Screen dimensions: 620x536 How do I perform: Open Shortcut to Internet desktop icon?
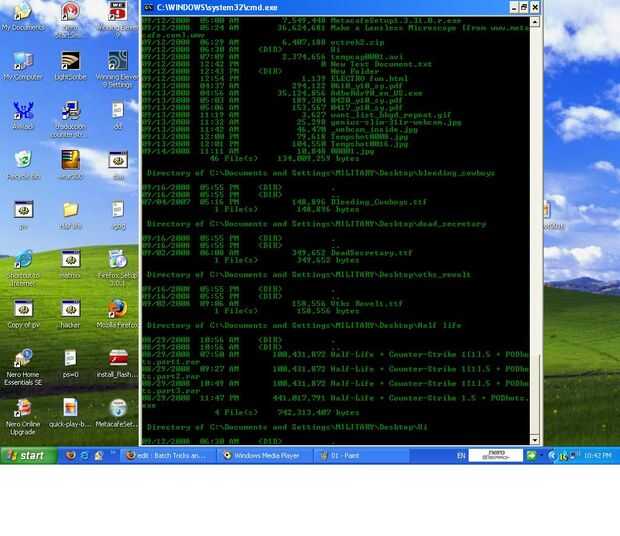point(23,268)
